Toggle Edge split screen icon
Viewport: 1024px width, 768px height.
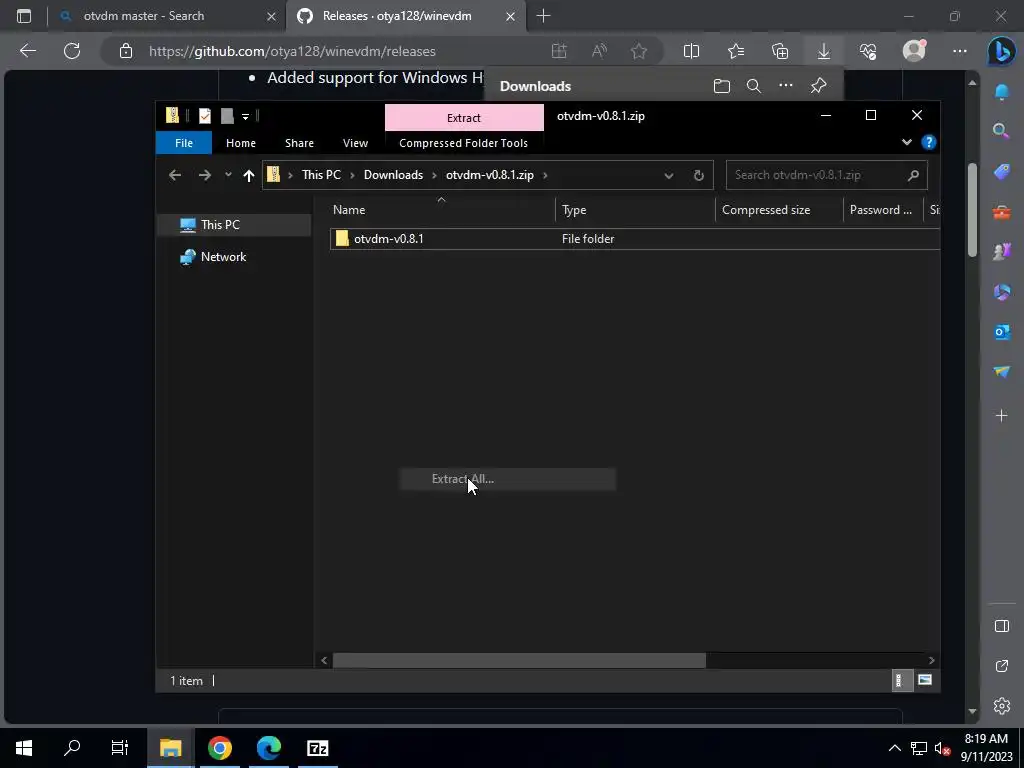click(691, 51)
